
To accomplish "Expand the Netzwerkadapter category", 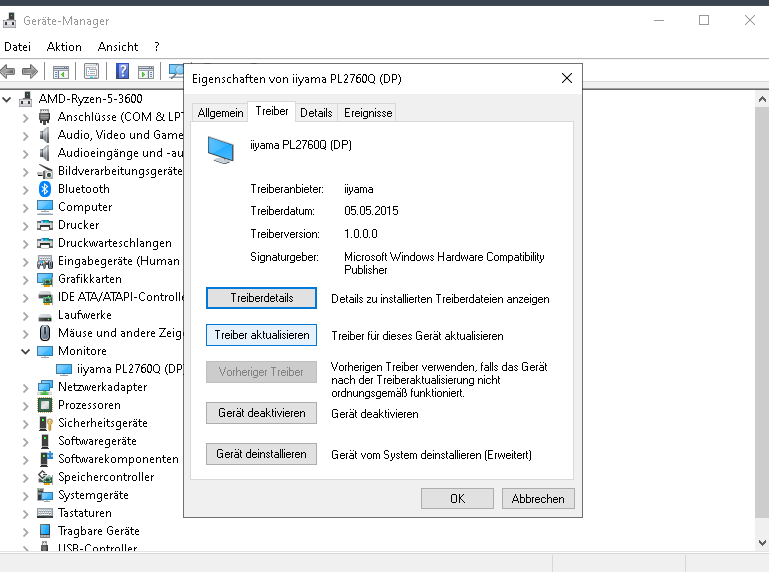I will (x=26, y=388).
